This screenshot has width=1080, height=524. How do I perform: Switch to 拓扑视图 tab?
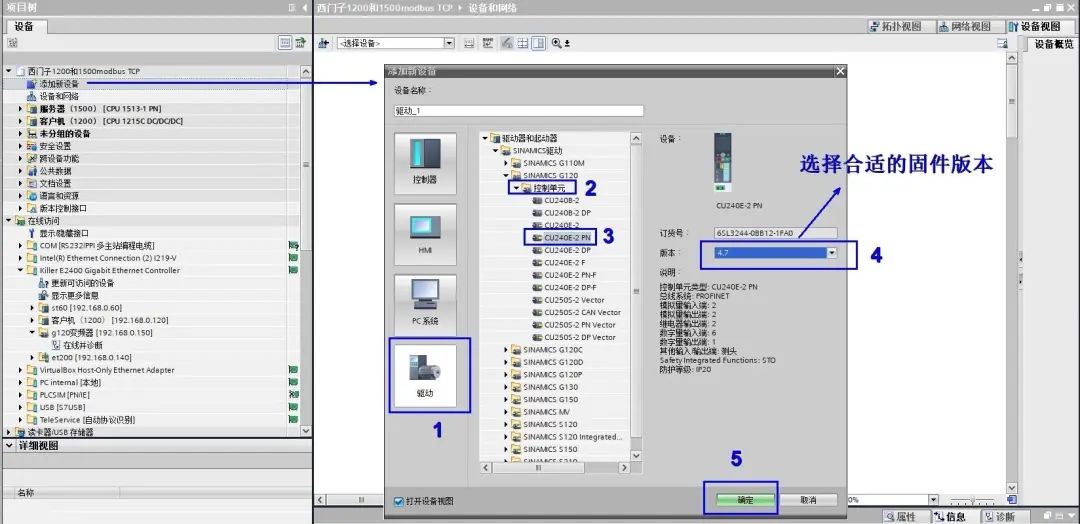click(x=895, y=26)
